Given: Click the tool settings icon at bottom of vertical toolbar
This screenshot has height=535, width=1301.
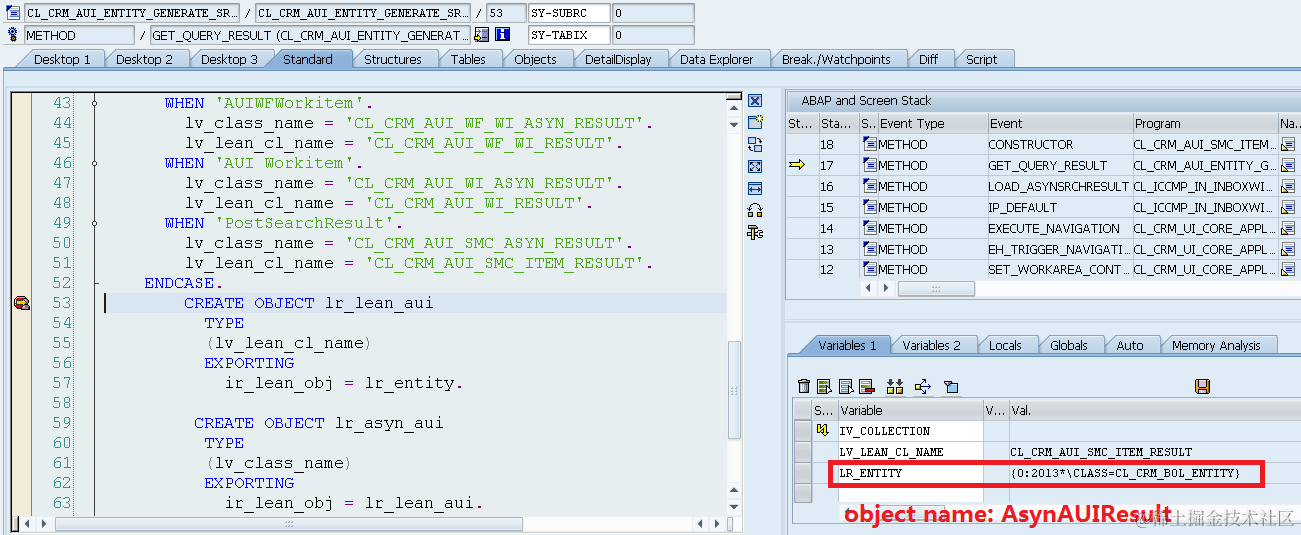Looking at the screenshot, I should pos(755,232).
